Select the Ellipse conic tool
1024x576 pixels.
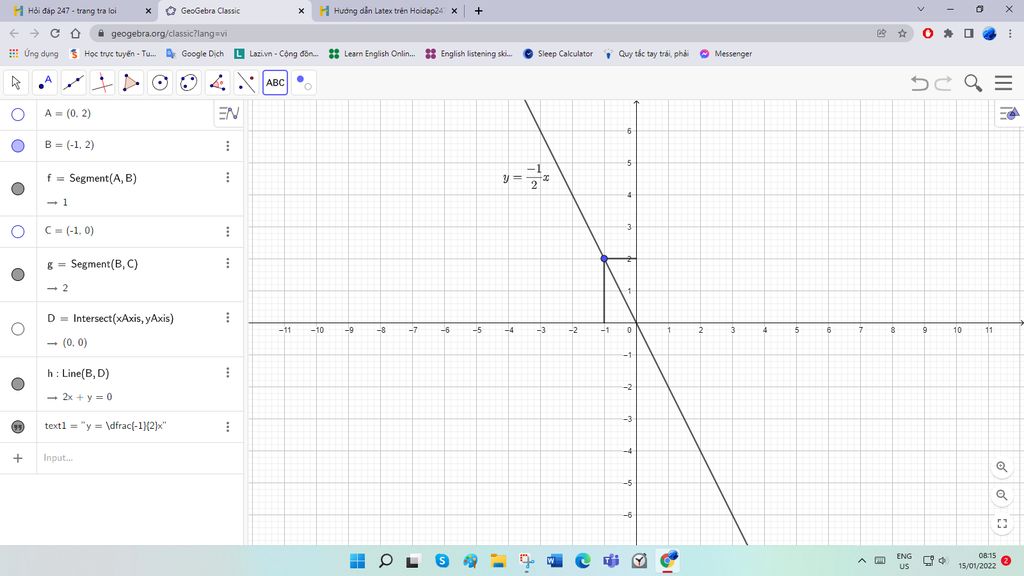pyautogui.click(x=189, y=83)
